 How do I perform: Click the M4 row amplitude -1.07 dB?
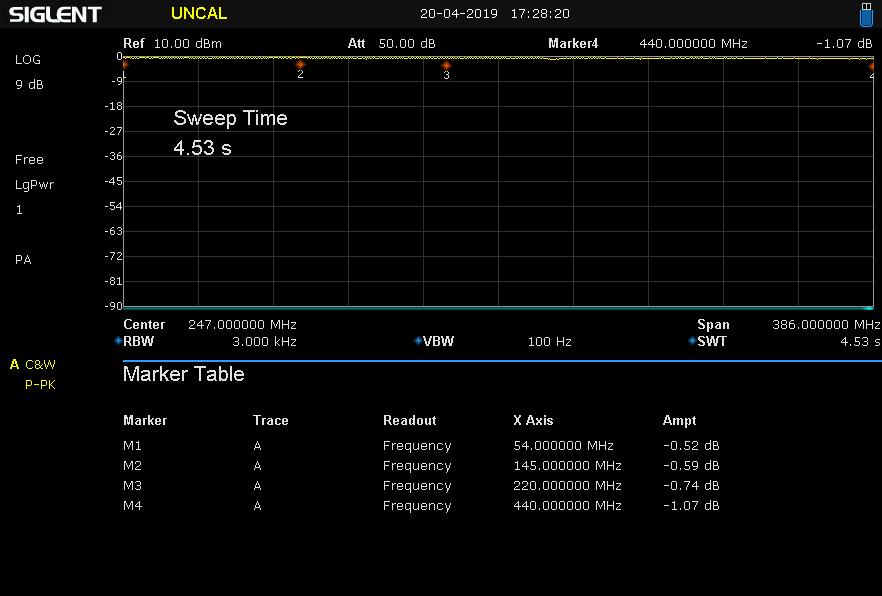690,506
